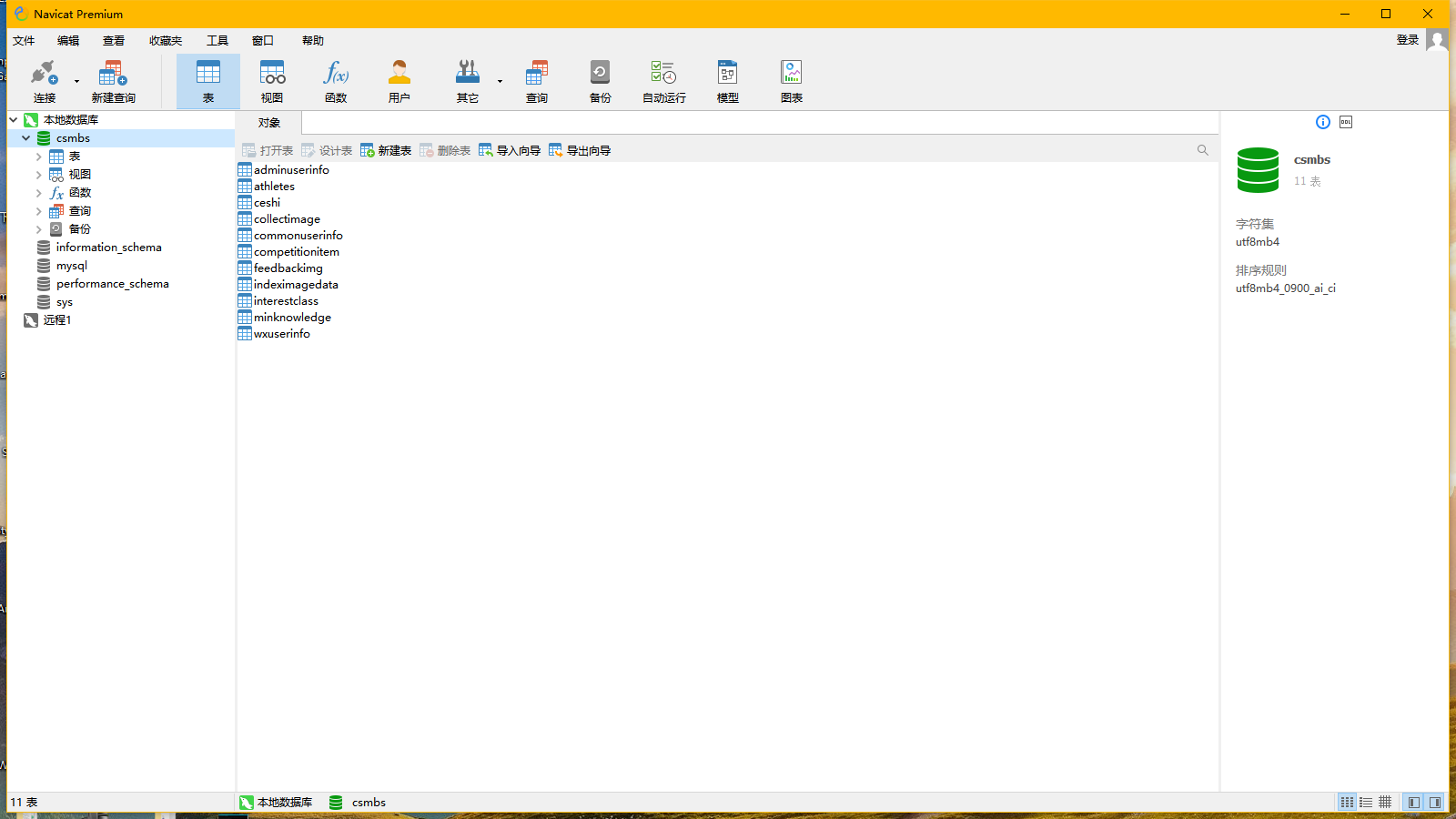
Task: Click the csmbs database icon in status bar
Action: tap(336, 803)
